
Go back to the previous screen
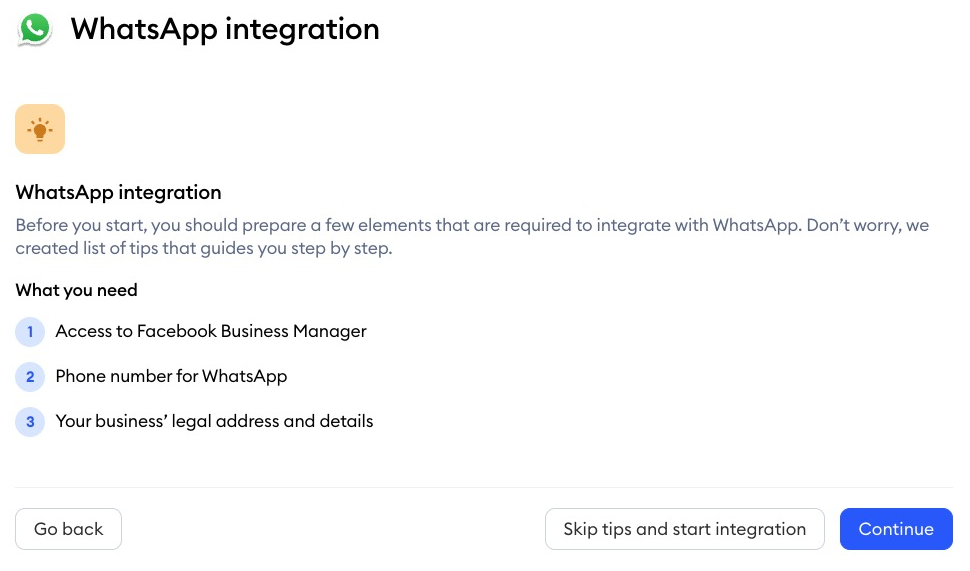(68, 529)
